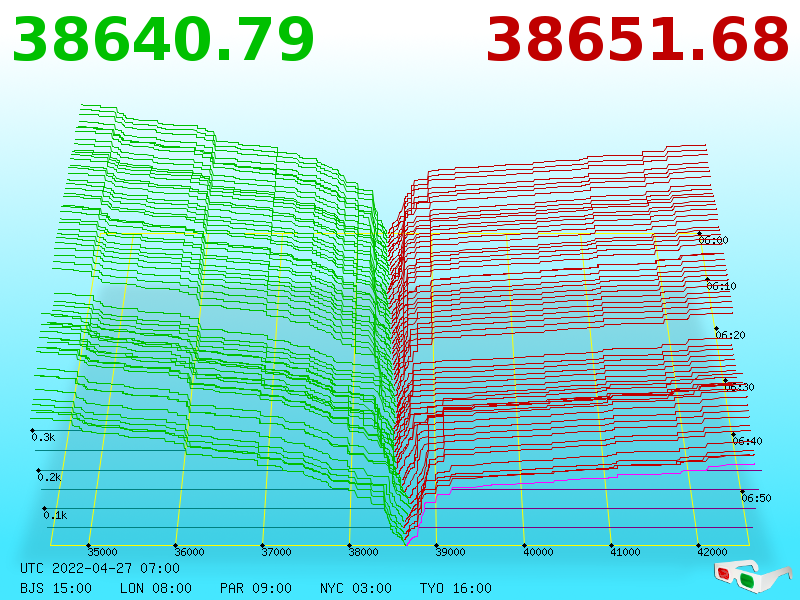Select the 40000 price axis label
The image size is (800, 600).
coord(538,552)
